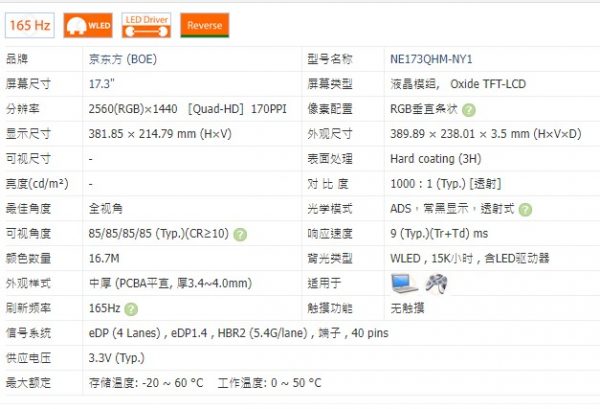
Task: Click the 165 Hz badge icon
Action: point(30,26)
